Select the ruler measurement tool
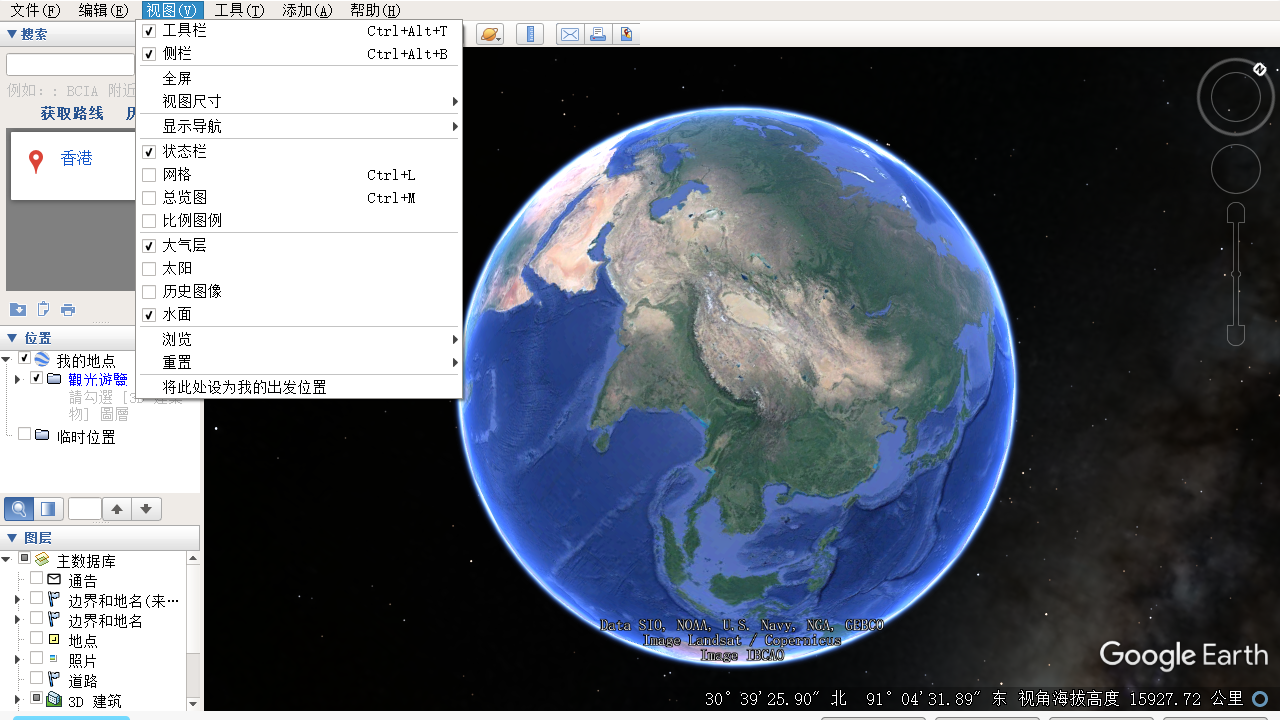The width and height of the screenshot is (1280, 720). click(x=529, y=34)
